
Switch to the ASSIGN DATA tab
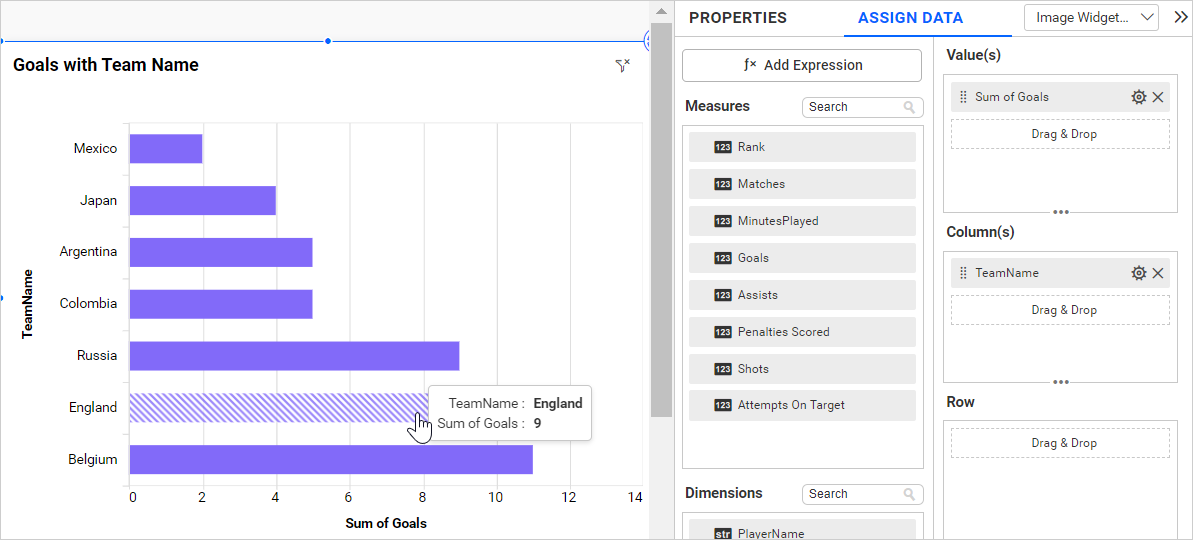point(910,18)
